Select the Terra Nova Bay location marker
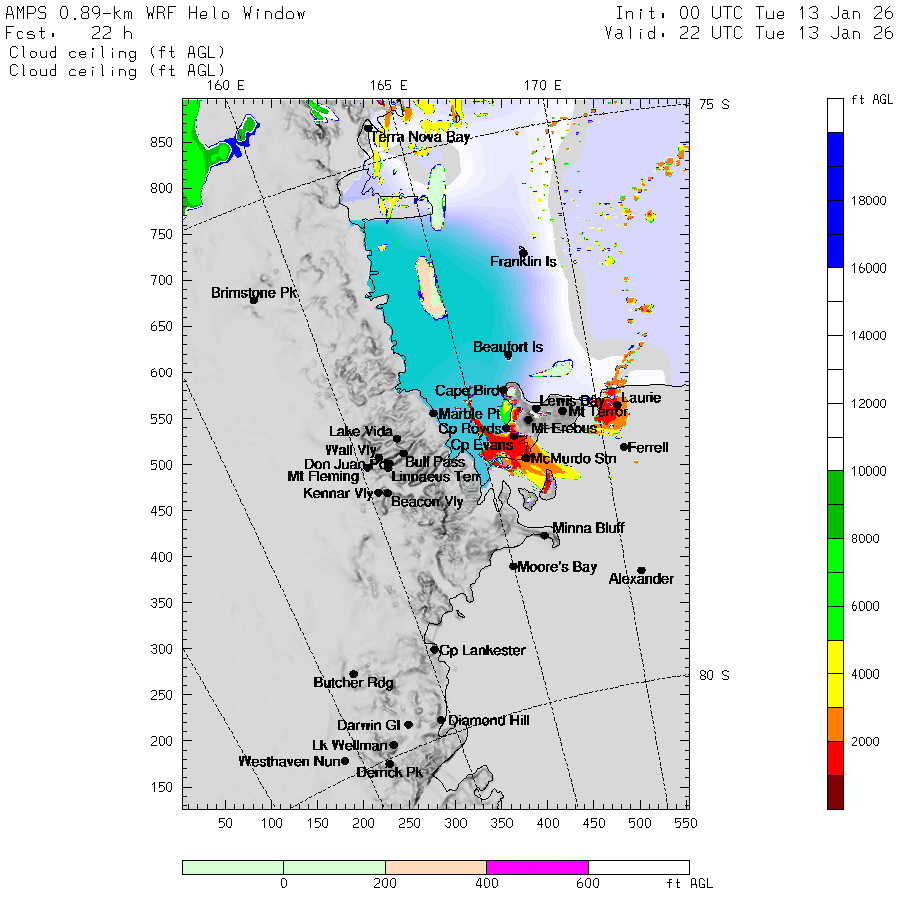Screen dimensions: 900x900 368,128
